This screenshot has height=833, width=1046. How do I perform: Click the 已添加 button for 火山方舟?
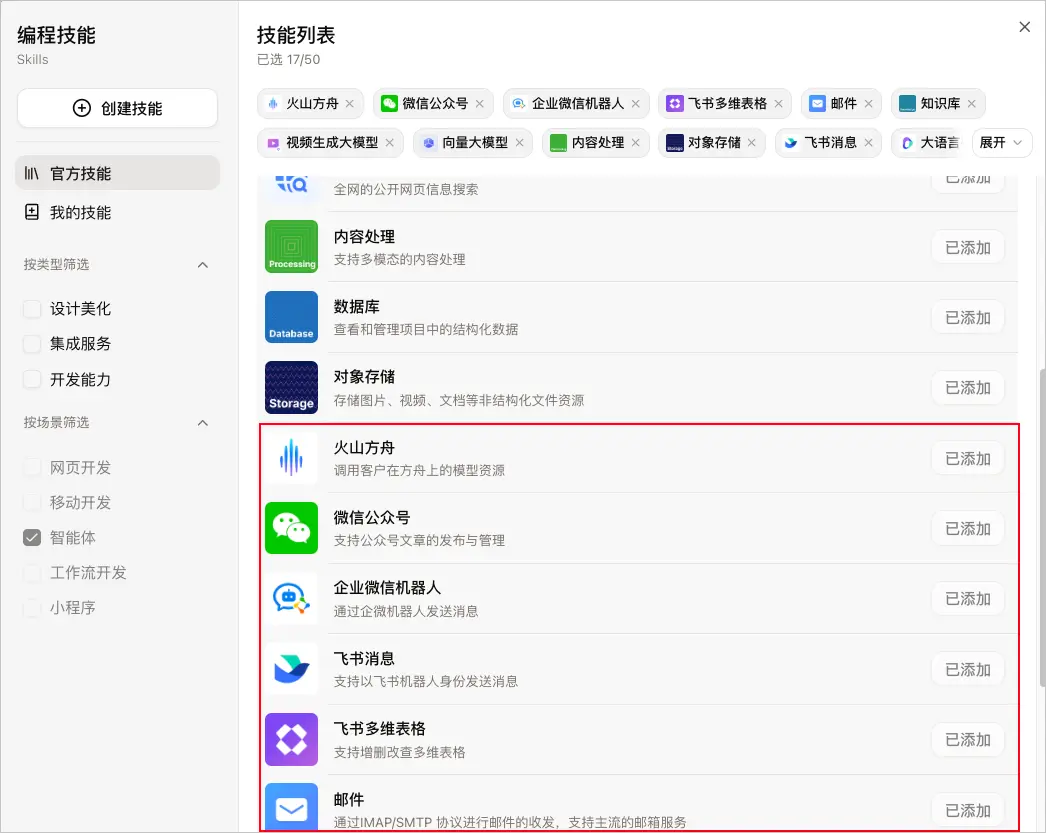[x=968, y=459]
